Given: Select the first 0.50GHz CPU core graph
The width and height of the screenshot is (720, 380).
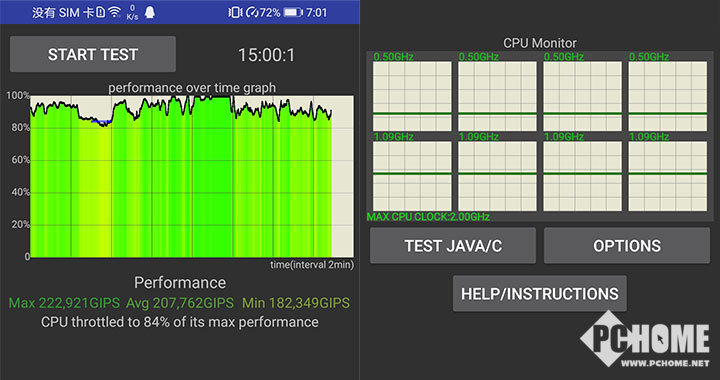Looking at the screenshot, I should [x=412, y=96].
